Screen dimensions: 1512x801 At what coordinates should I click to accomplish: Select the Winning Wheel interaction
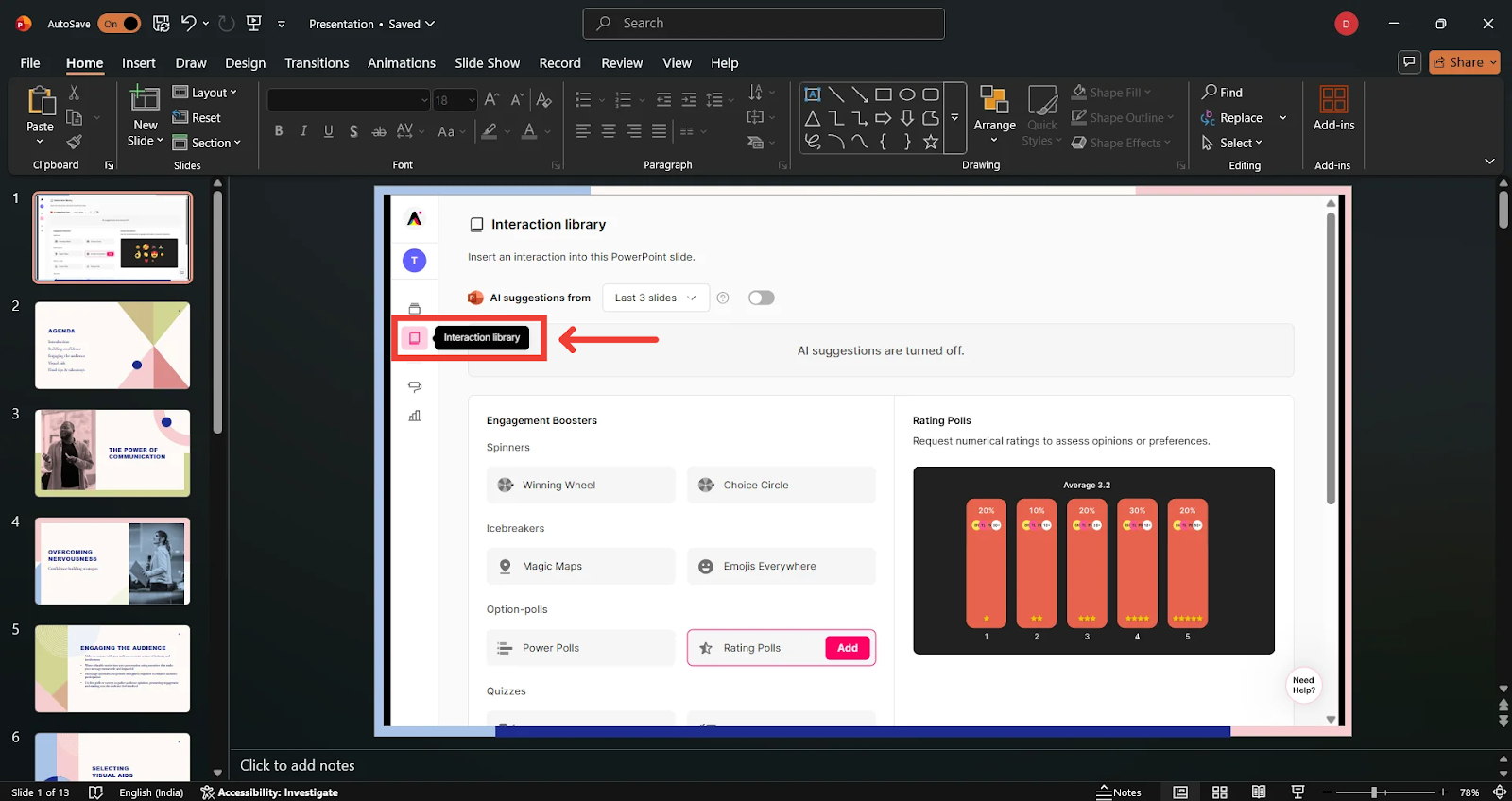click(580, 485)
